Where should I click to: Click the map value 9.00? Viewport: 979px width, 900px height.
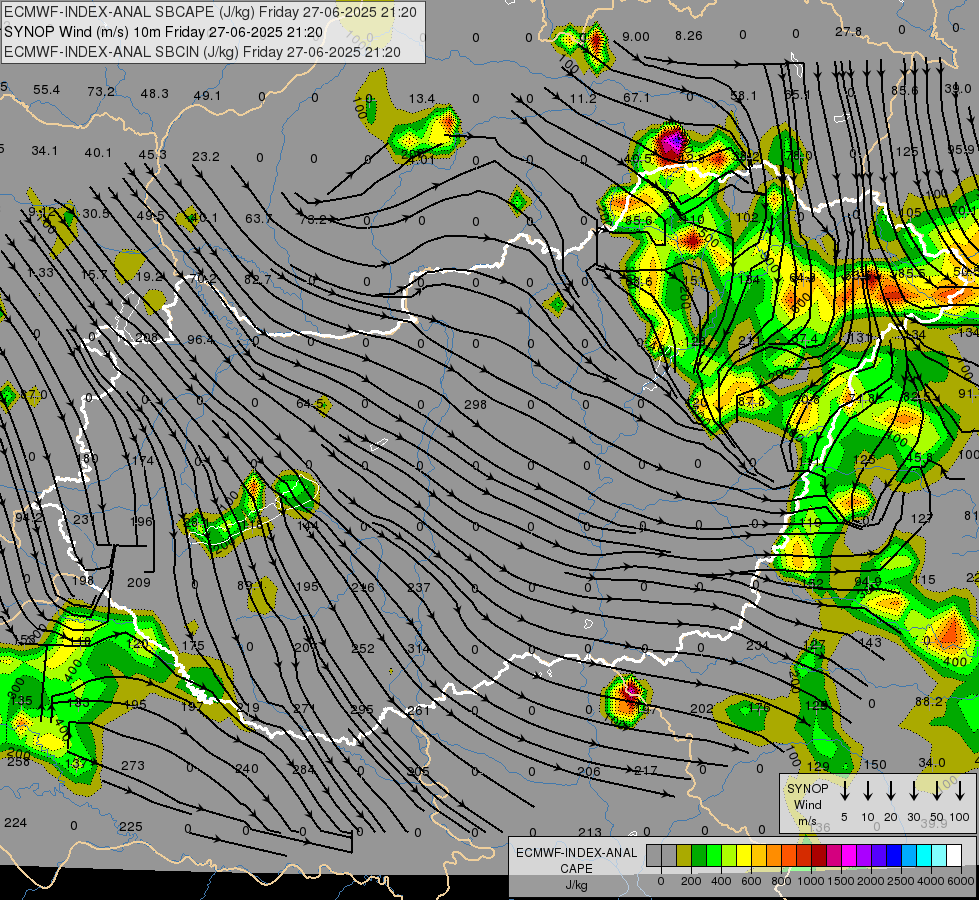click(x=636, y=37)
